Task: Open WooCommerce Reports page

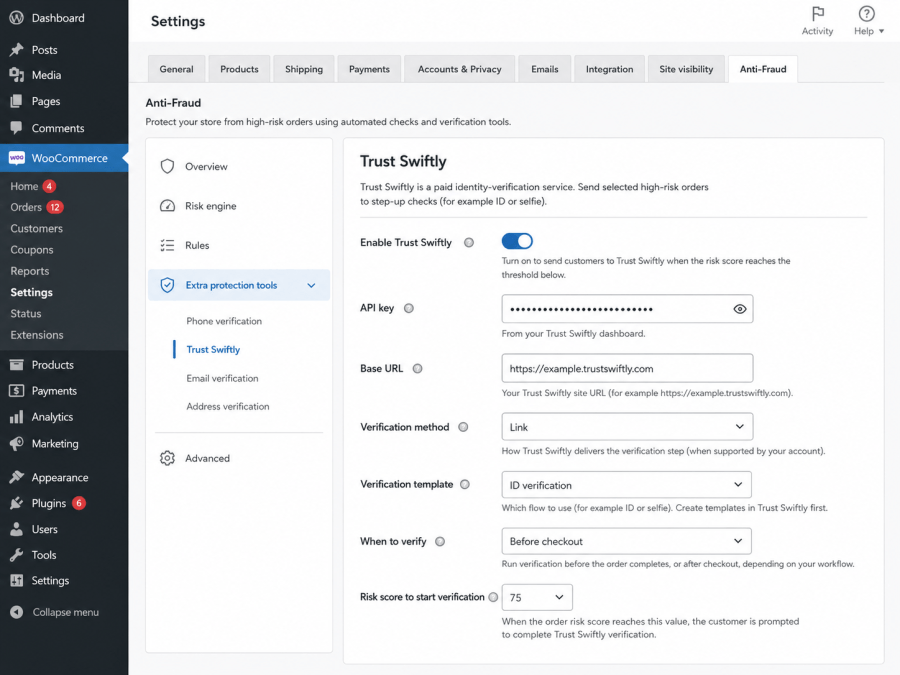Action: (30, 271)
